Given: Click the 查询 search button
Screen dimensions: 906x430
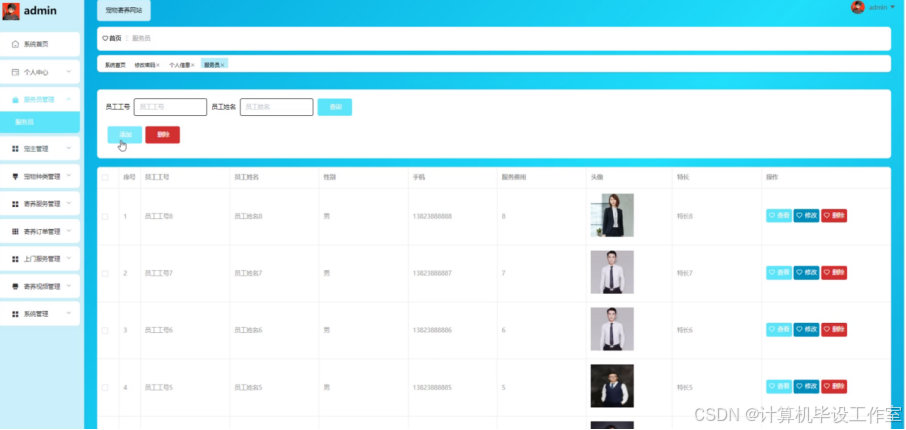Looking at the screenshot, I should tap(335, 107).
